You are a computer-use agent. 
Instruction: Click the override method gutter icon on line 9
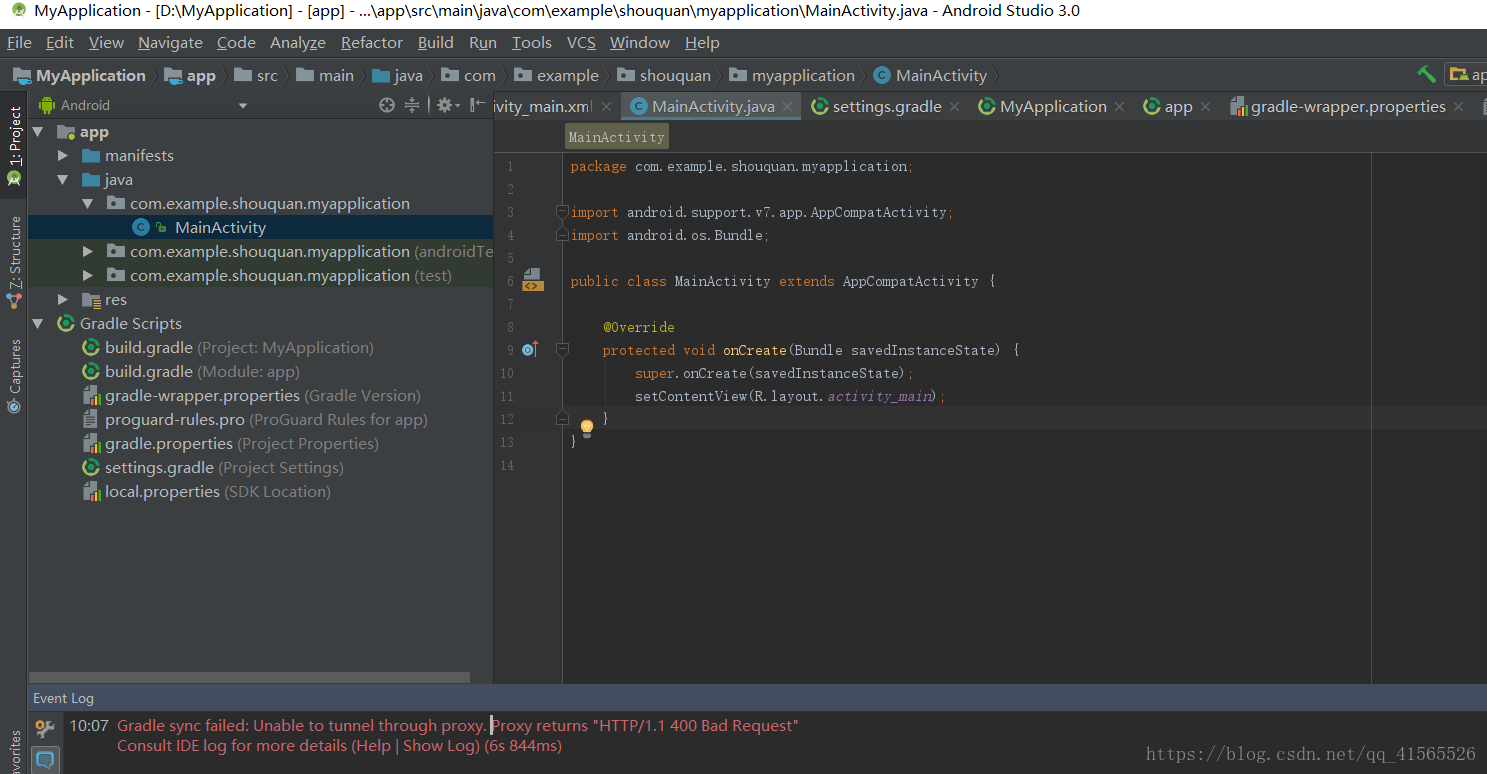(x=530, y=349)
